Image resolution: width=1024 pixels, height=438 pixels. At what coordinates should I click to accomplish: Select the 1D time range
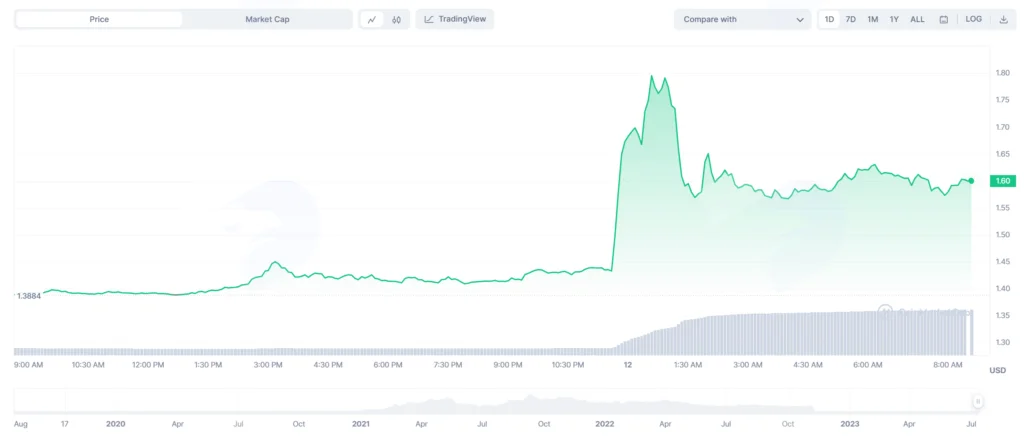[829, 20]
